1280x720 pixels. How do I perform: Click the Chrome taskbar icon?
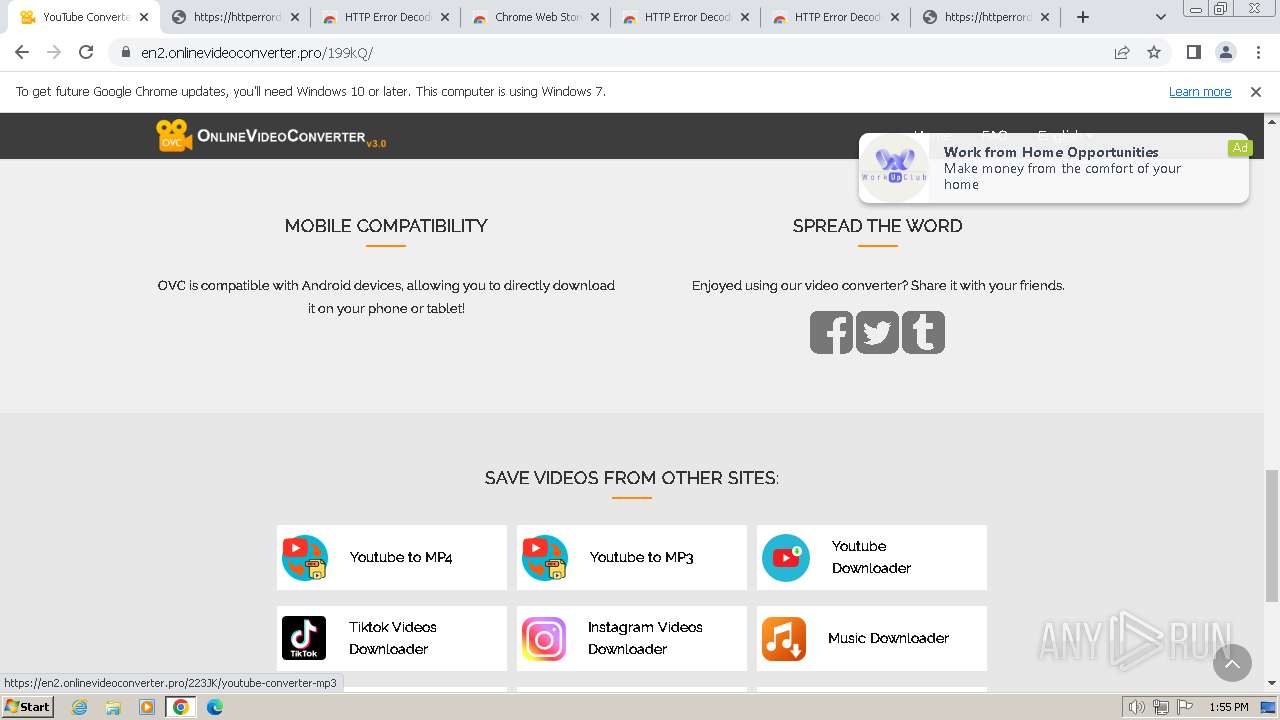[181, 707]
